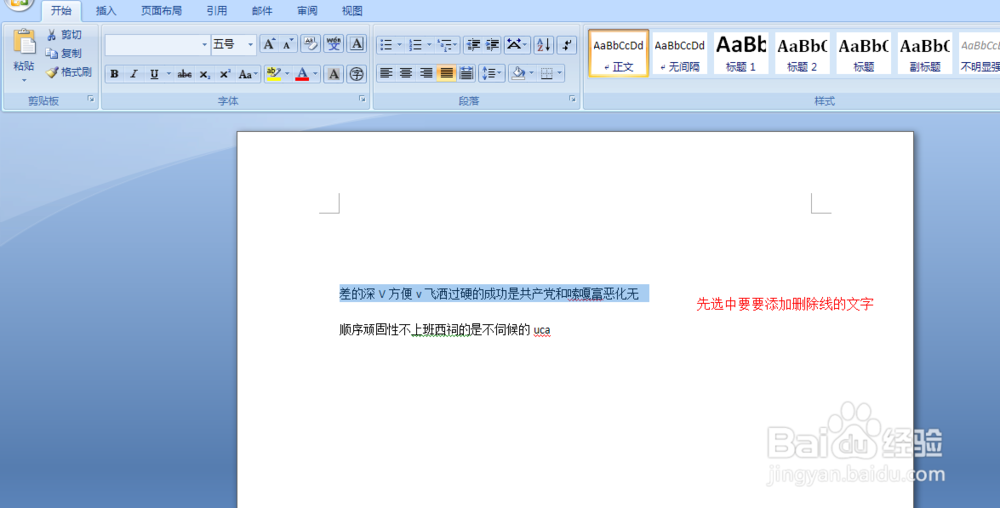This screenshot has height=508, width=1000.
Task: Open the Change Case (Aa) menu
Action: [247, 74]
